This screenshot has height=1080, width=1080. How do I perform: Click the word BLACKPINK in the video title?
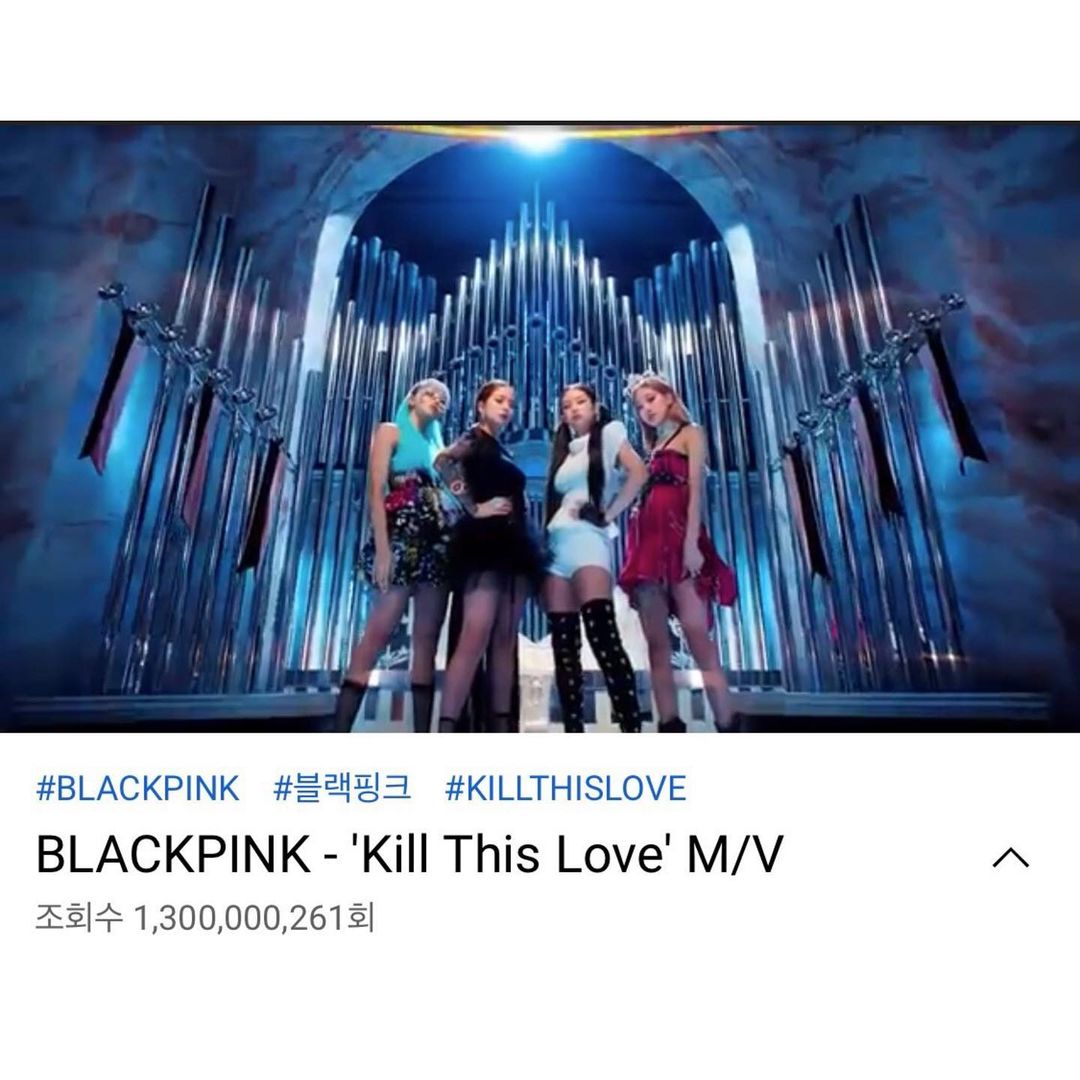tap(173, 854)
